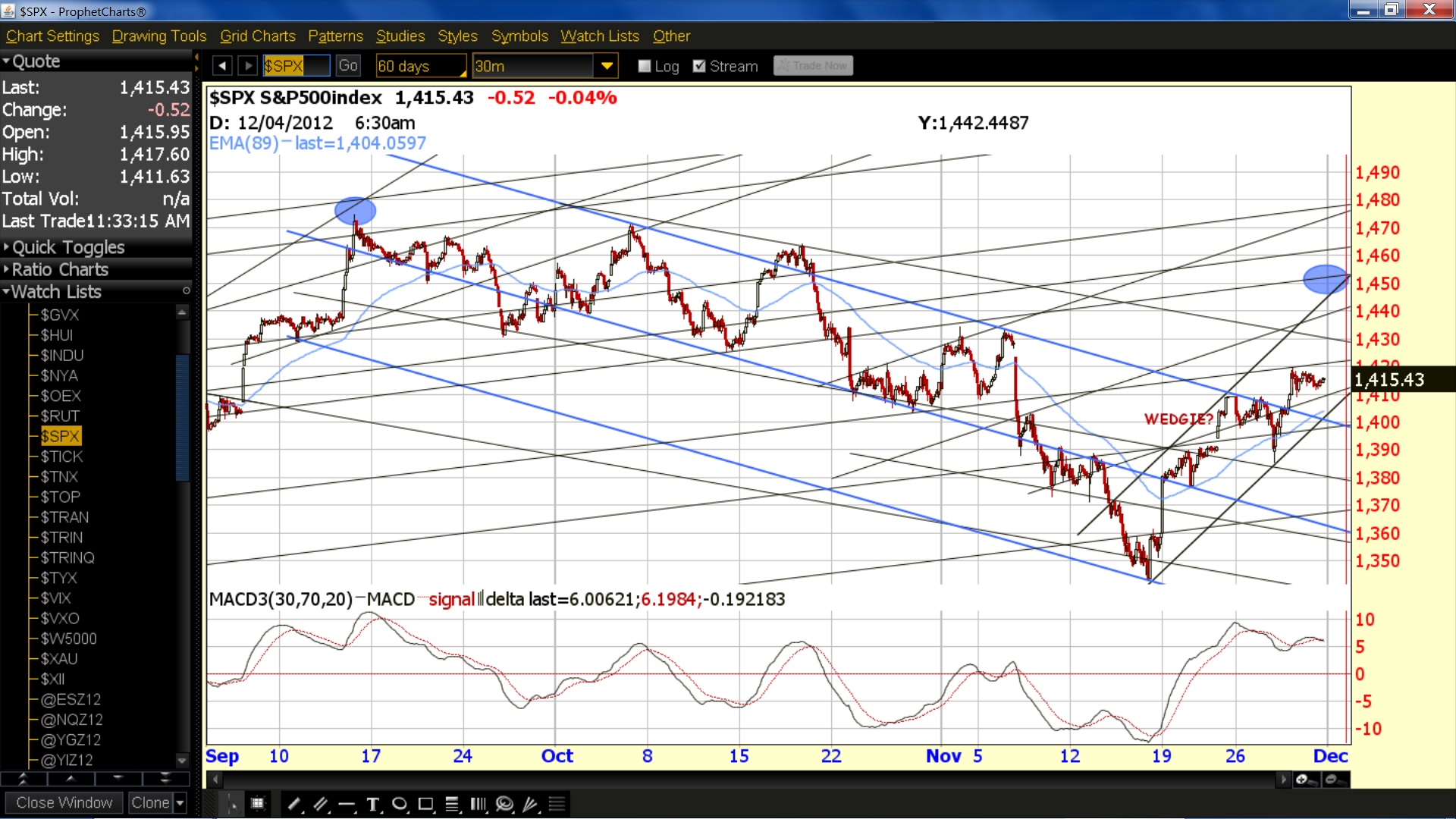Open the Drawing Tools menu

(x=159, y=36)
